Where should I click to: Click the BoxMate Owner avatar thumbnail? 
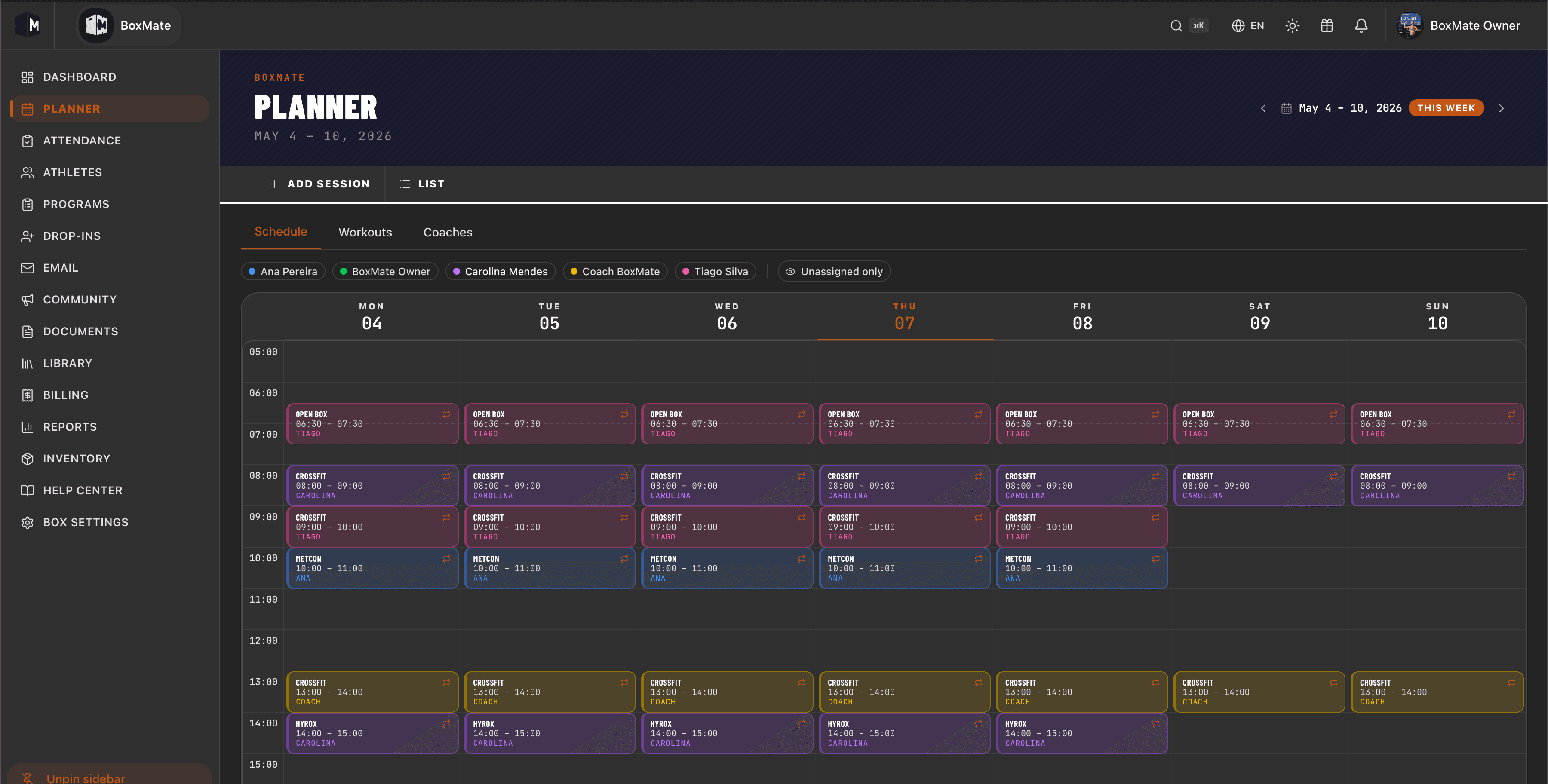(x=1409, y=26)
